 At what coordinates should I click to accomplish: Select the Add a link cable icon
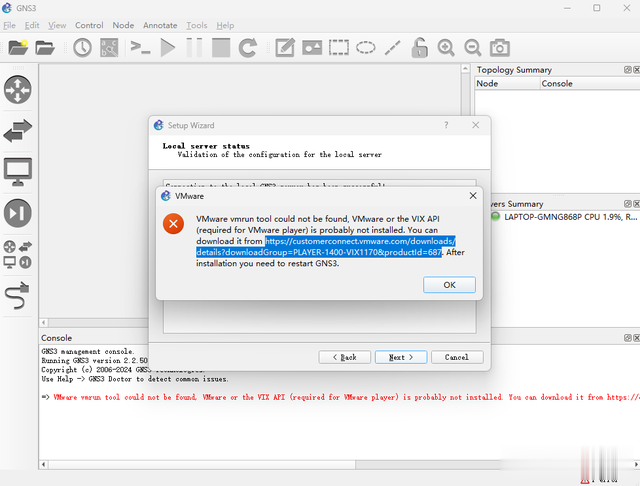pos(18,296)
